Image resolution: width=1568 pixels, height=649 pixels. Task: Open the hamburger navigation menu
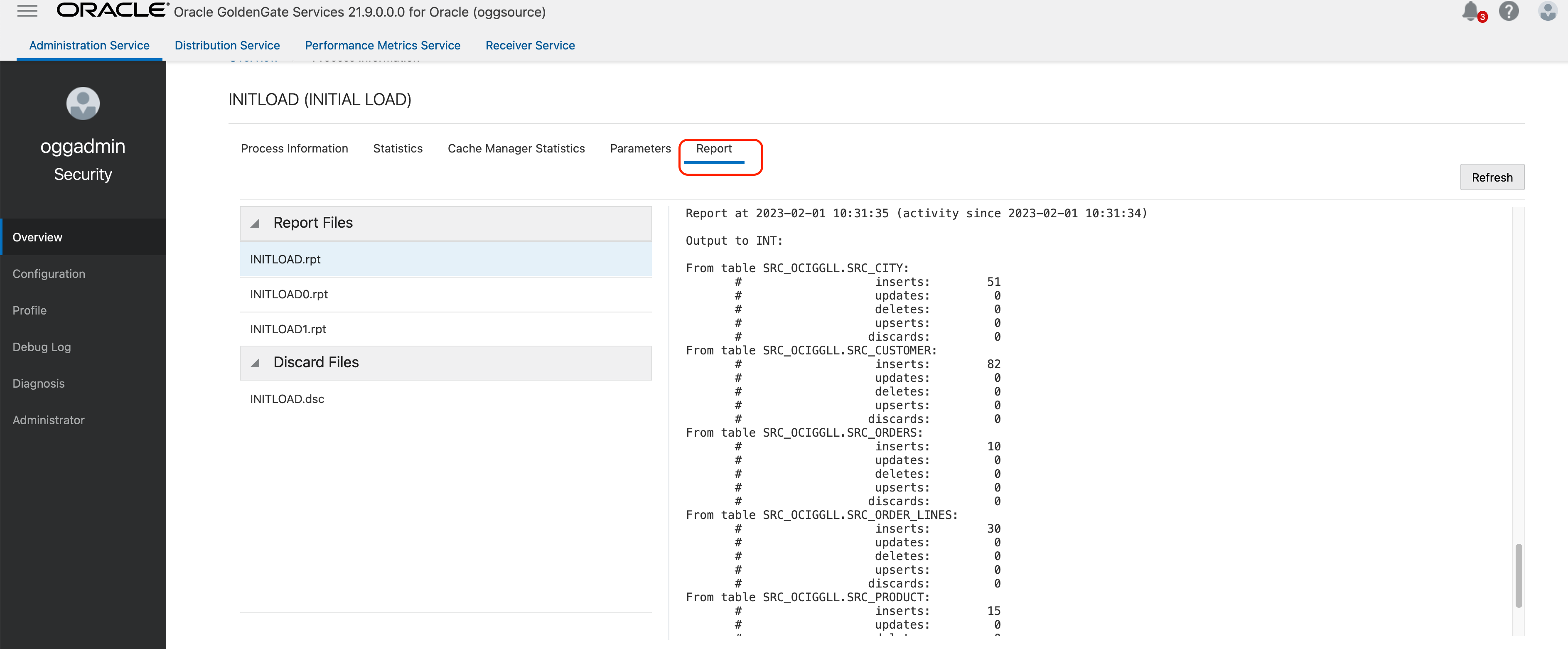(27, 10)
